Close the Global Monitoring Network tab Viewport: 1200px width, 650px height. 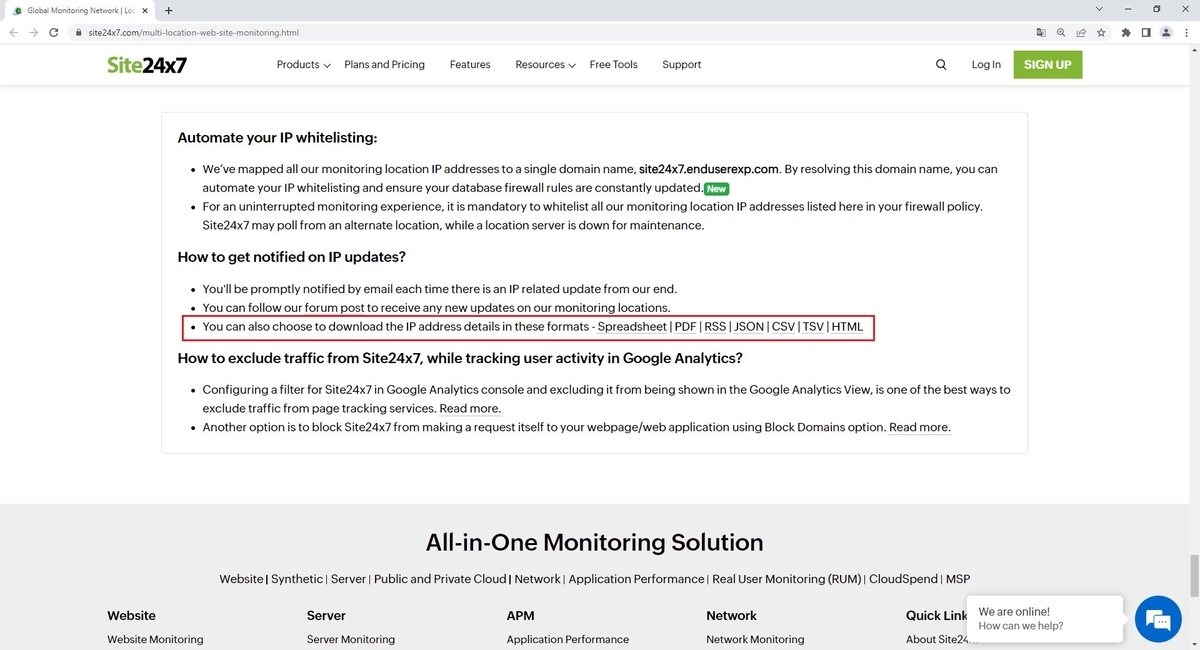click(146, 10)
